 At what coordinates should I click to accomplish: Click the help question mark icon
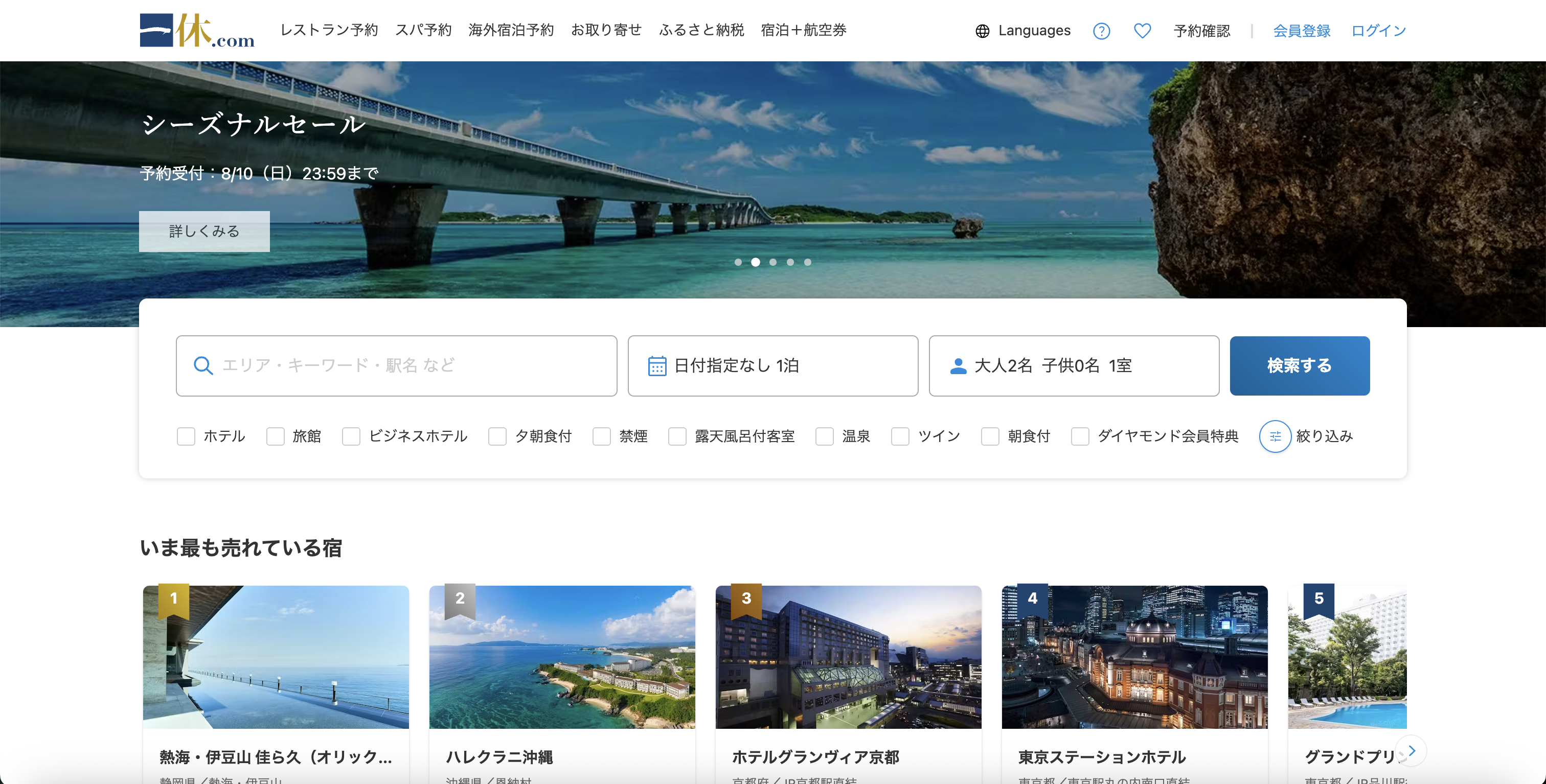pos(1101,31)
